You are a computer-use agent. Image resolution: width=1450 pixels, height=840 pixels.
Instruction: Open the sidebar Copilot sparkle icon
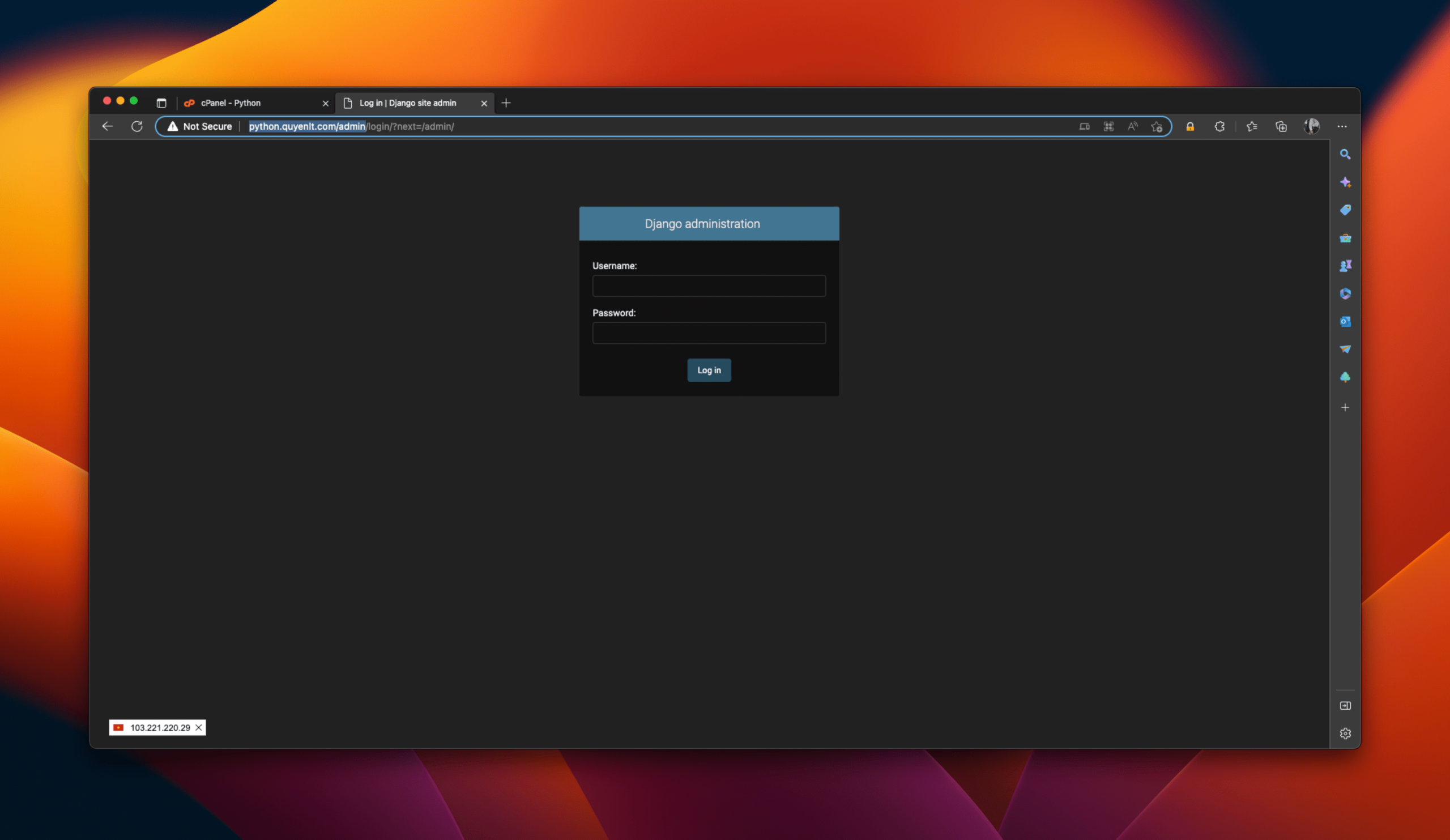click(x=1345, y=182)
